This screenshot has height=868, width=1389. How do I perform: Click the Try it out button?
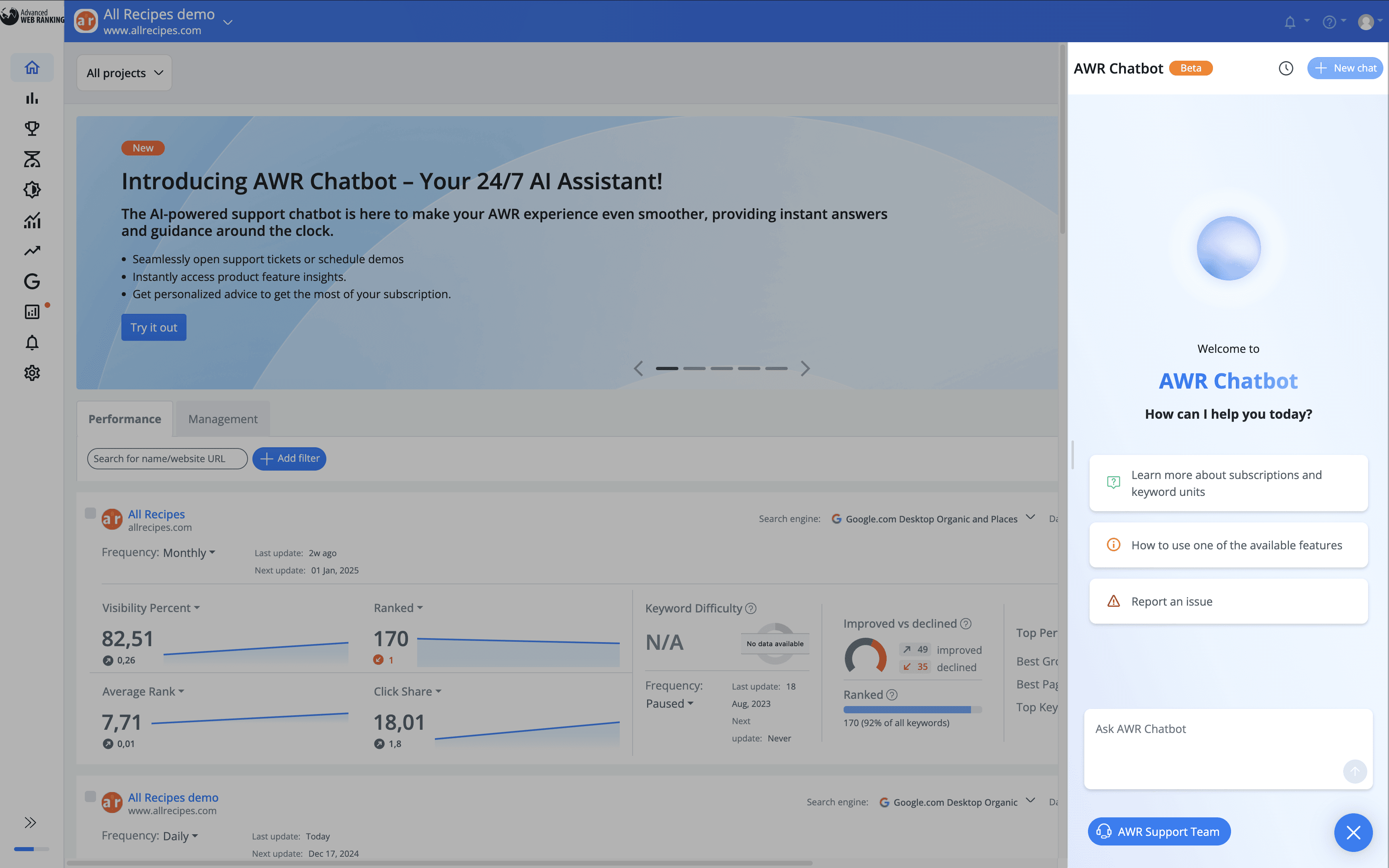click(154, 327)
